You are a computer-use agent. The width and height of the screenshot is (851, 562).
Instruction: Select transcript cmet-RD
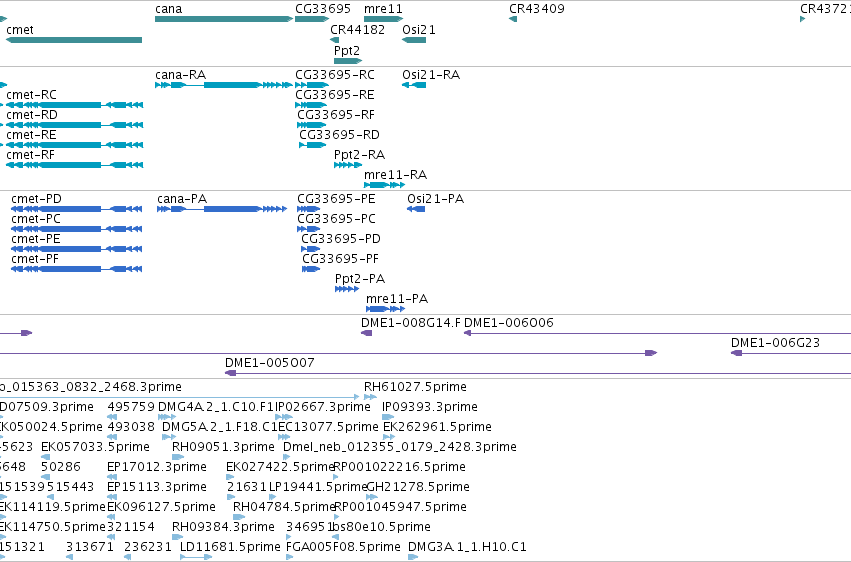click(74, 125)
